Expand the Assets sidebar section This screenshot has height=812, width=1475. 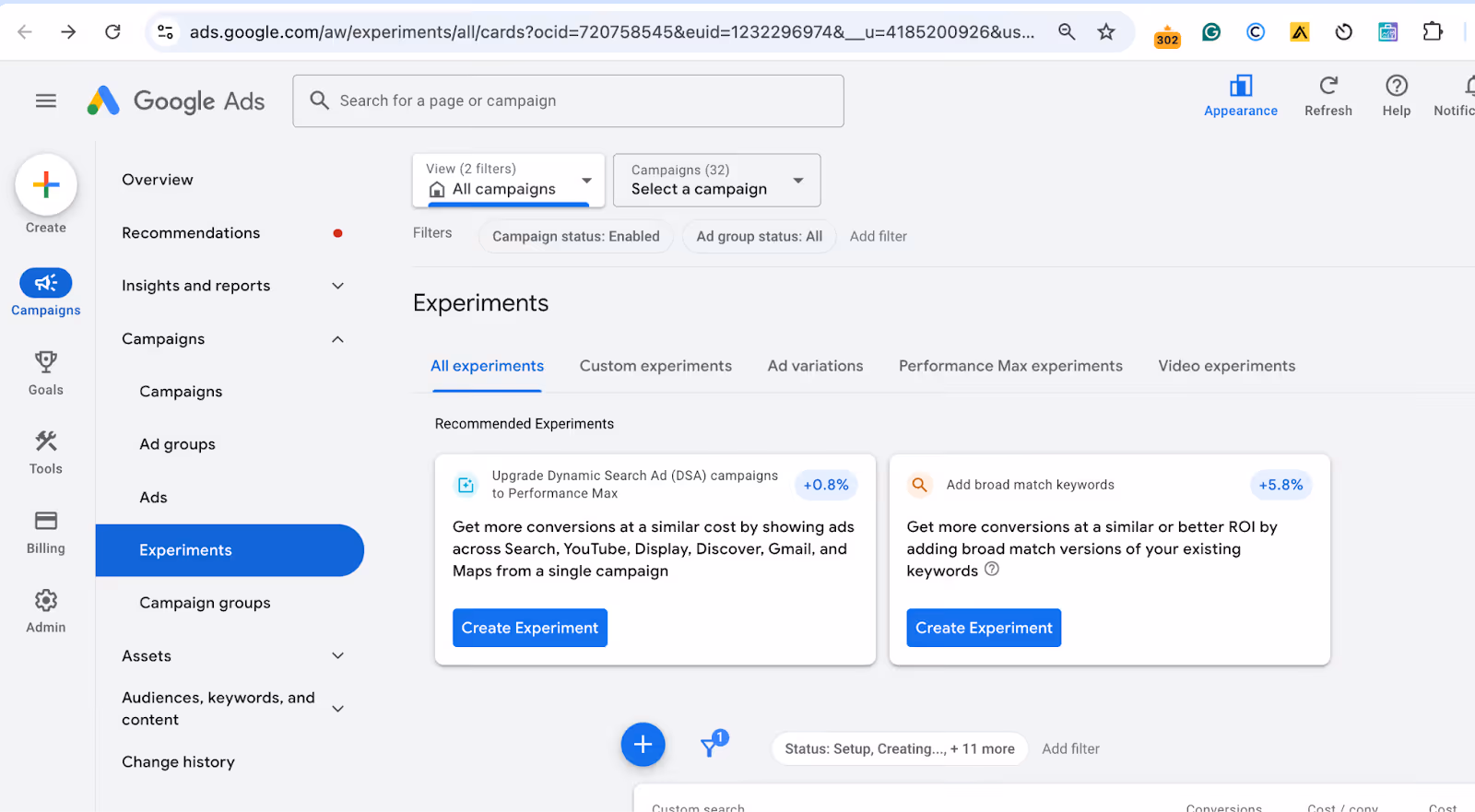pyautogui.click(x=338, y=655)
